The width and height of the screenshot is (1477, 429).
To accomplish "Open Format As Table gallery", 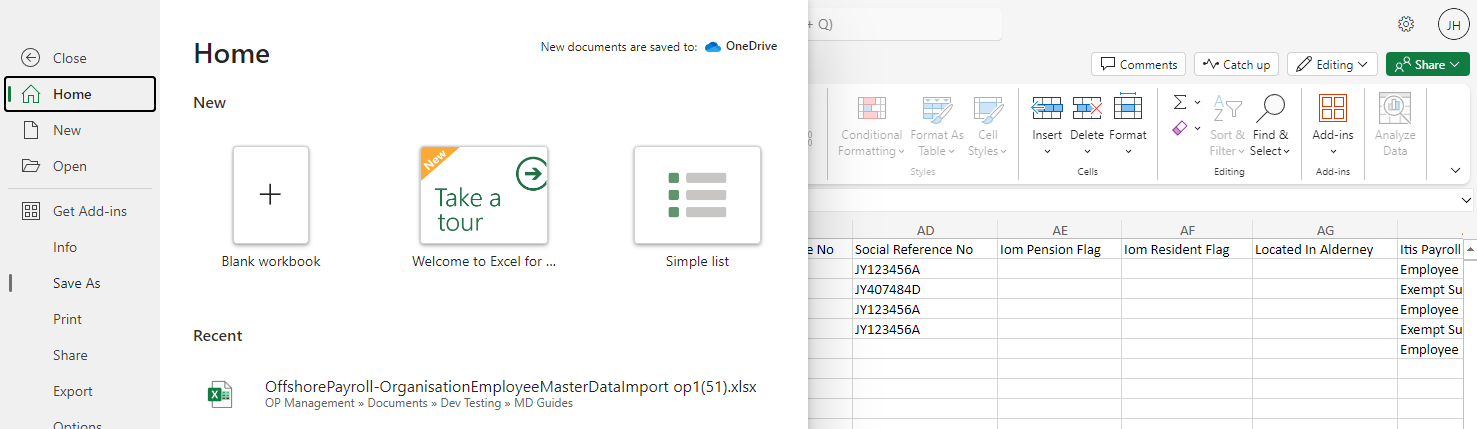I will point(937,126).
